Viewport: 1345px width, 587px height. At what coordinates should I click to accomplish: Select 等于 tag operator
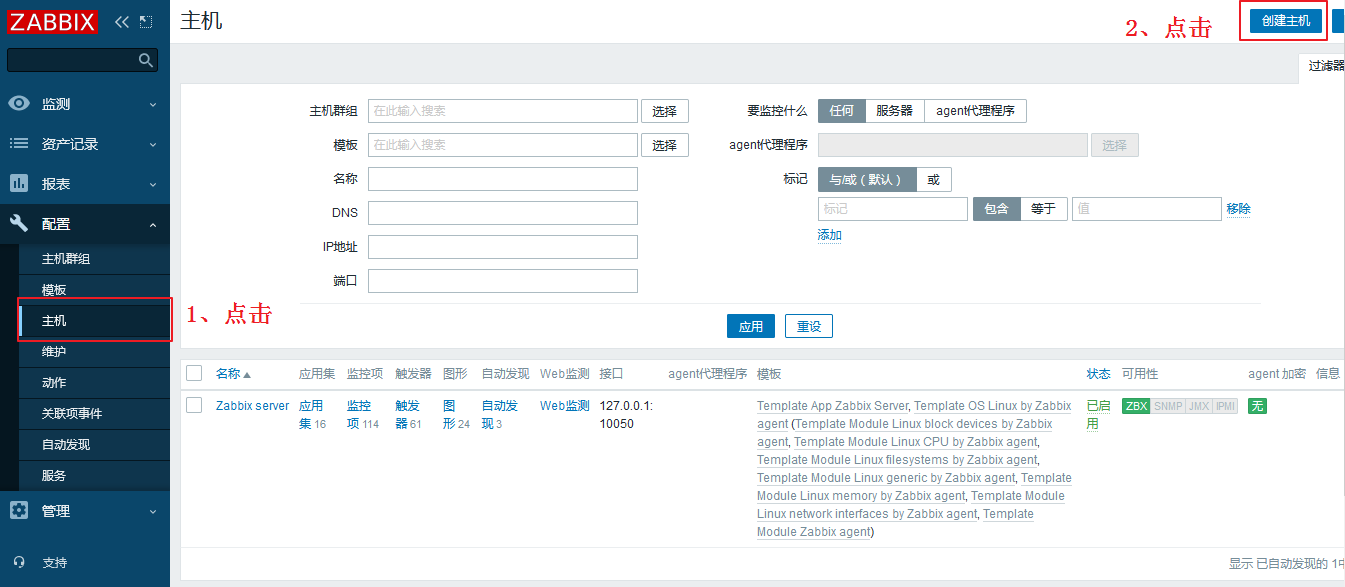coord(1043,209)
